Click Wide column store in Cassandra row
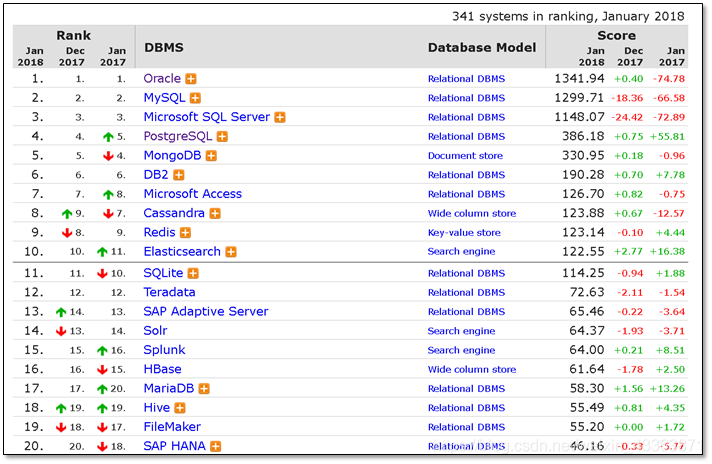Screen dimensions: 712x464 [472, 213]
